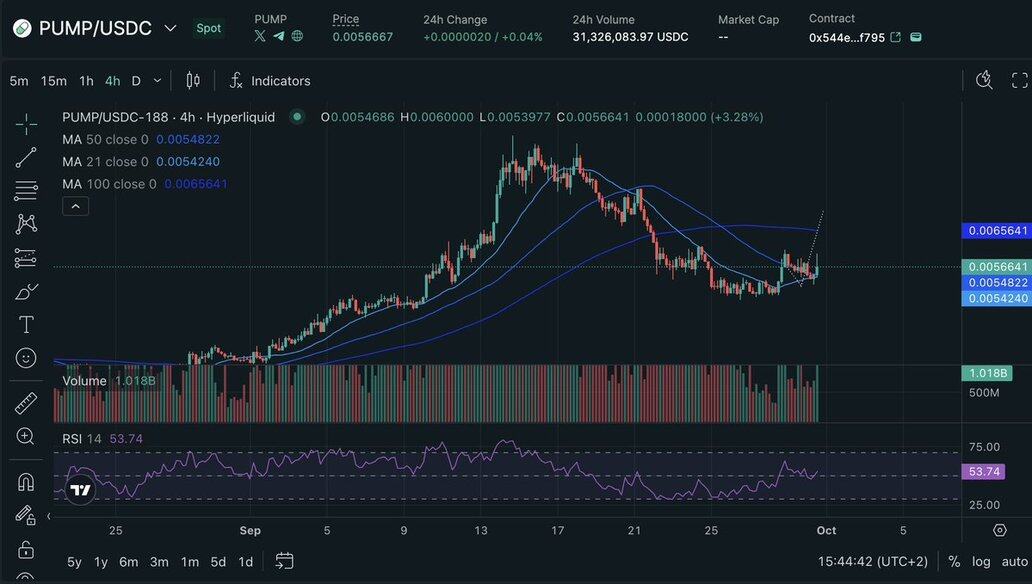
Task: Open the candlestick chart type selector
Action: pos(193,80)
